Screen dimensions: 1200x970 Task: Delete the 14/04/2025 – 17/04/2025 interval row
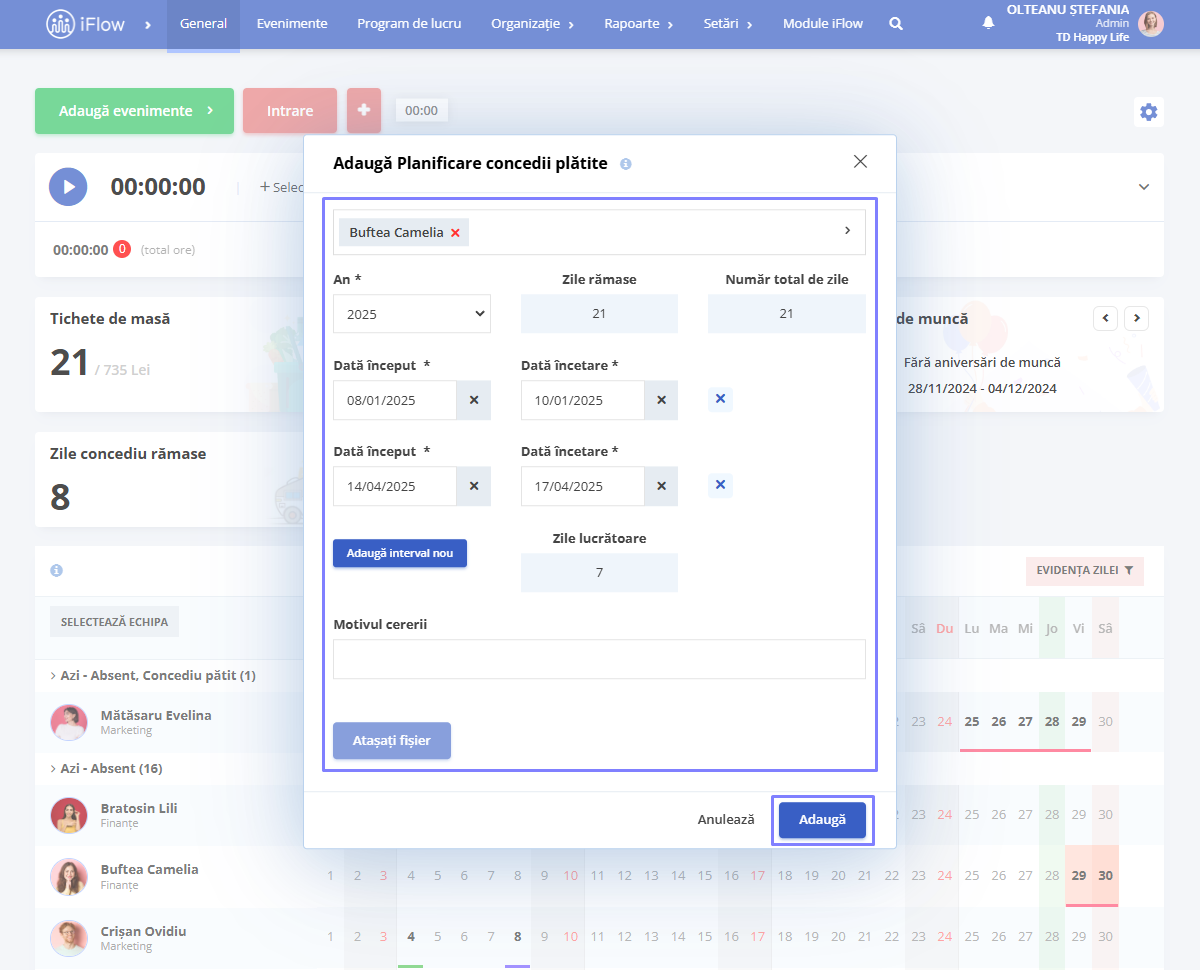(720, 486)
